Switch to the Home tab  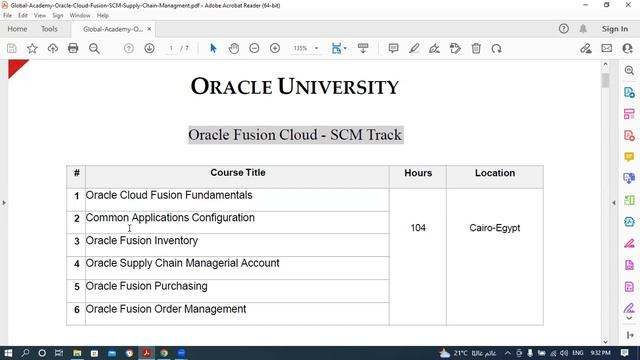pos(17,29)
